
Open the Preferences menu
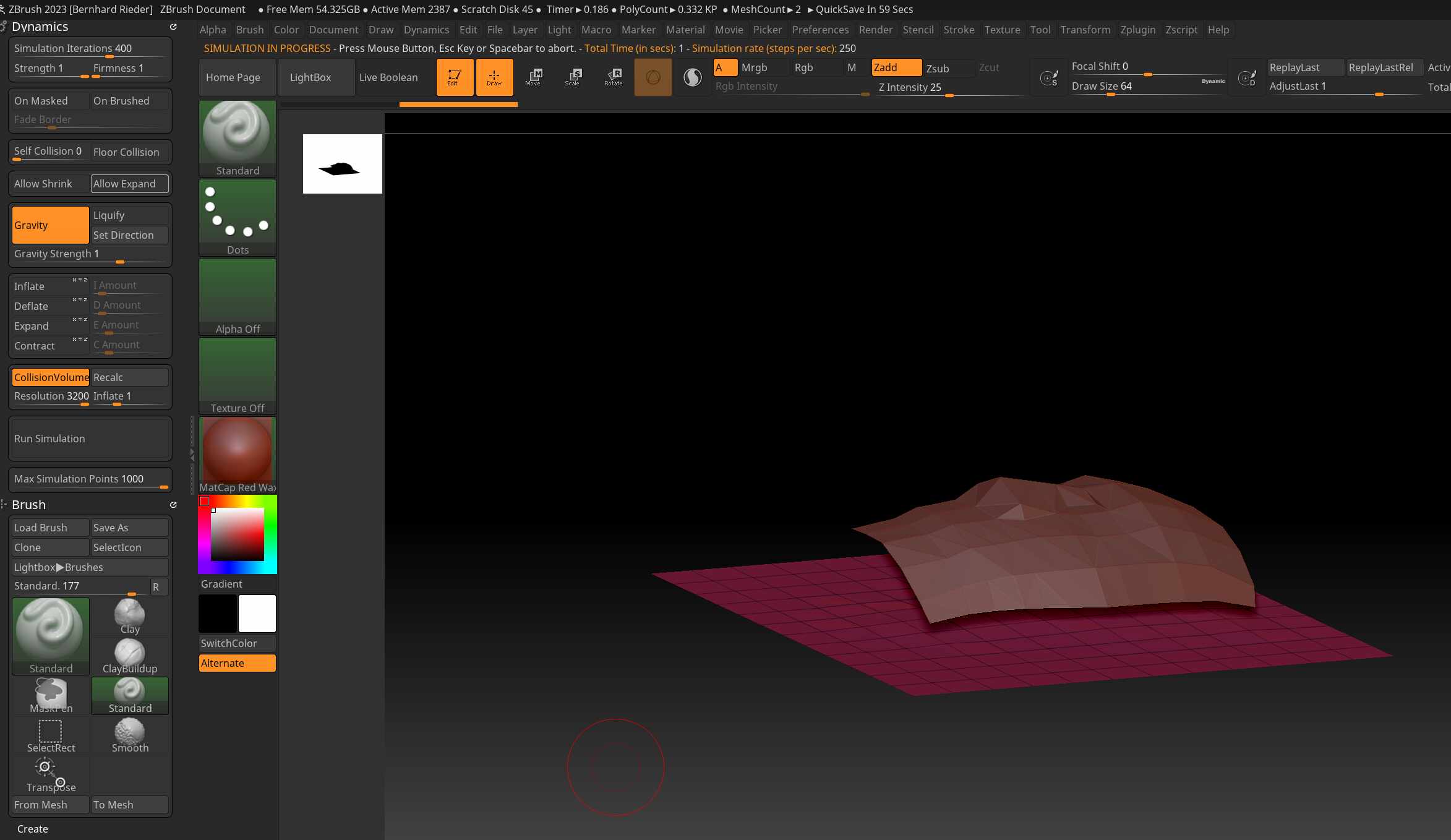pos(820,30)
